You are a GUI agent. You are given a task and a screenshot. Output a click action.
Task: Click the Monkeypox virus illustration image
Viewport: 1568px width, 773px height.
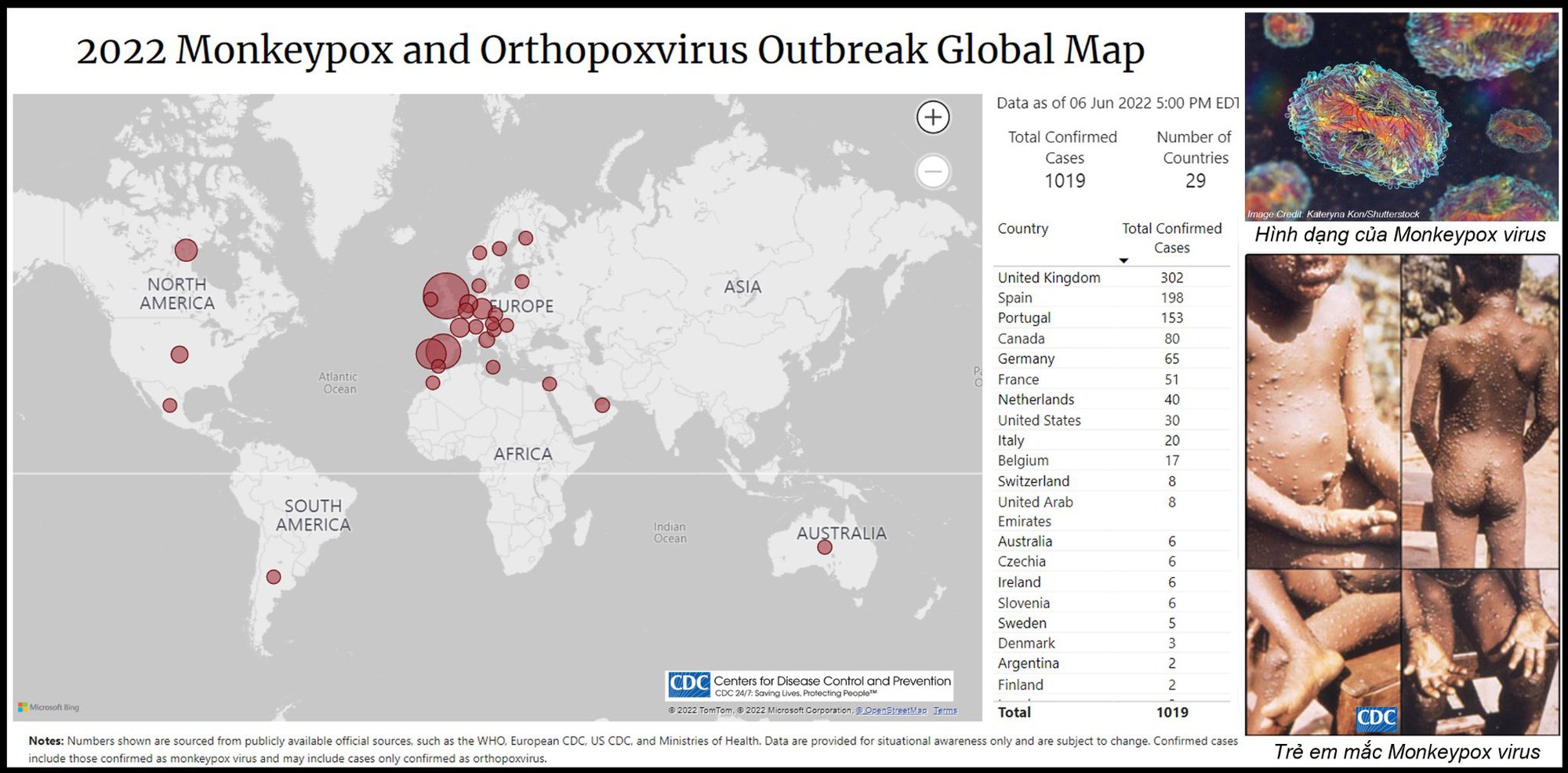[1401, 116]
